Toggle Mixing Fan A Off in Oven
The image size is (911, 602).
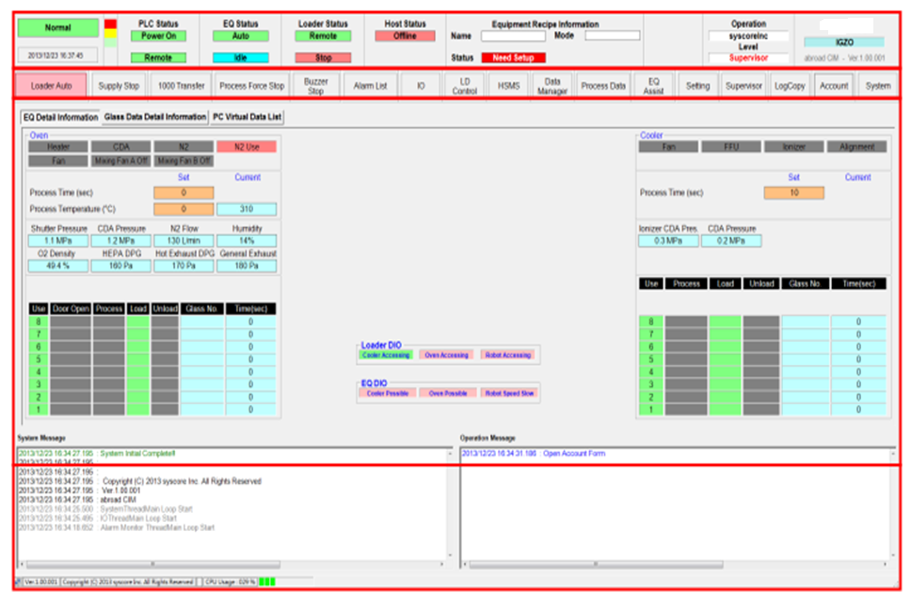120,160
